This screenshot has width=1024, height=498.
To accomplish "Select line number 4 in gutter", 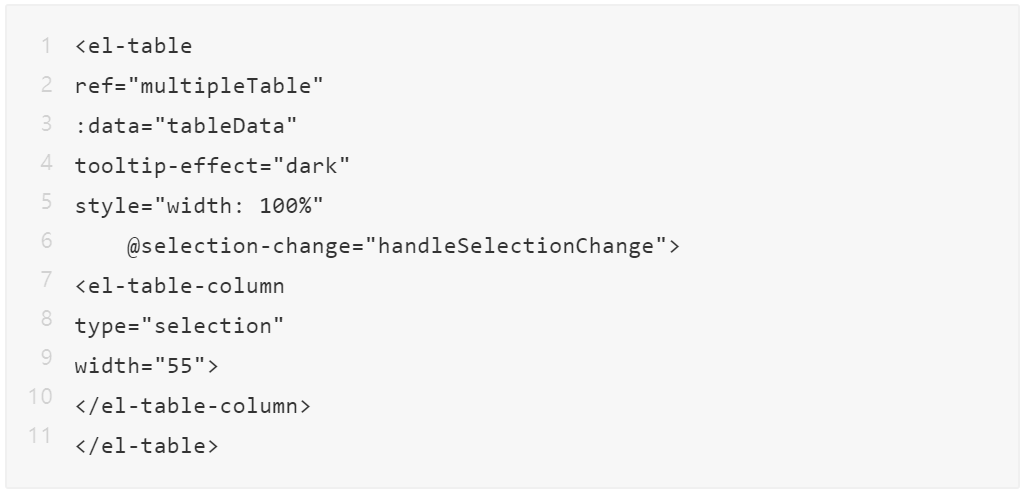I will coord(47,162).
